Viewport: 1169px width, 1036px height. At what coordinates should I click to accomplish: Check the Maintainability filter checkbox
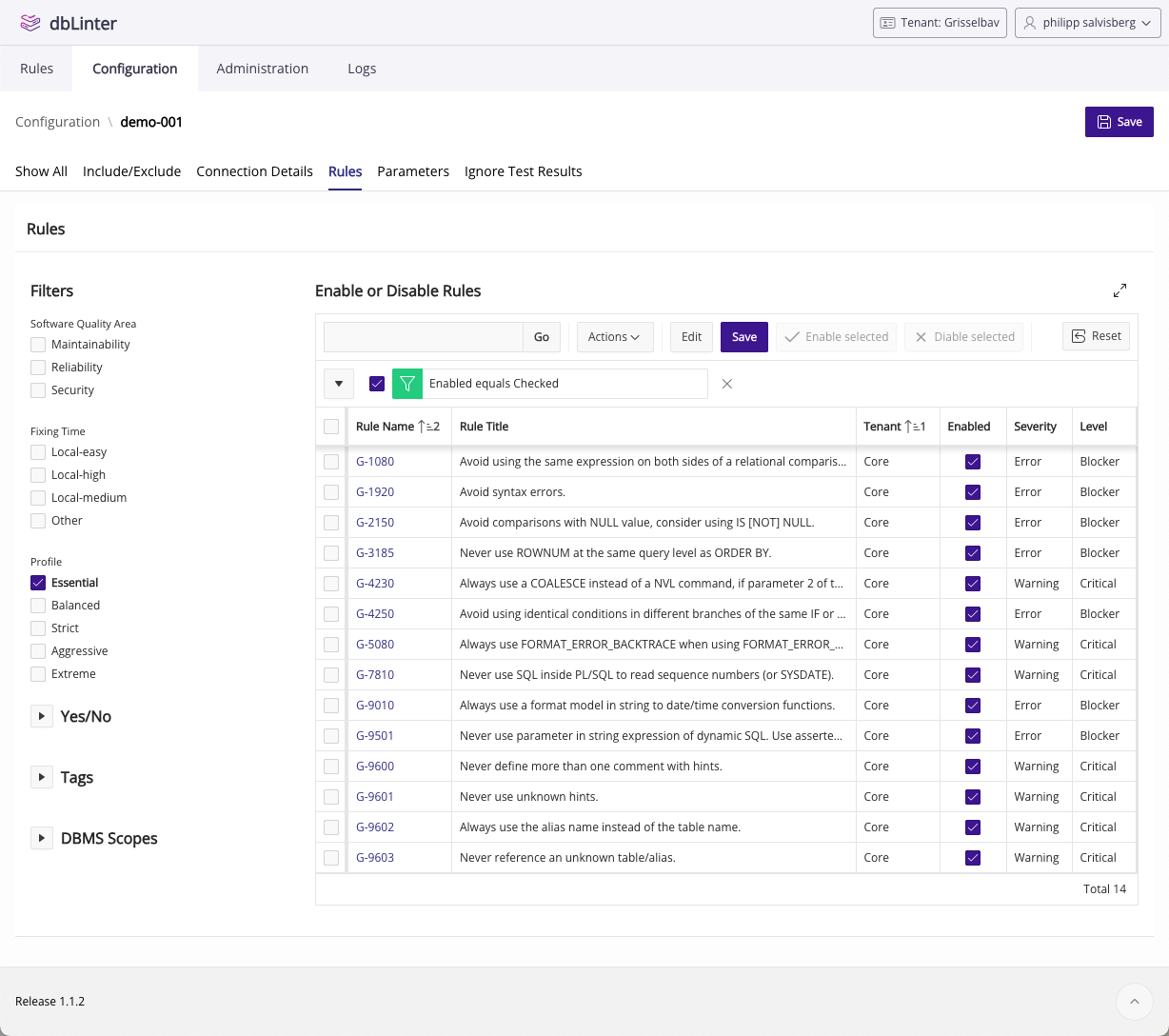coord(38,345)
